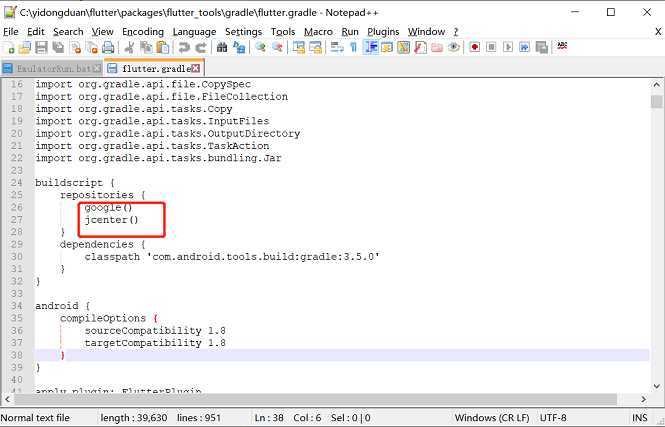This screenshot has width=665, height=427.
Task: Open Find with the binoculars icon
Action: (x=221, y=47)
